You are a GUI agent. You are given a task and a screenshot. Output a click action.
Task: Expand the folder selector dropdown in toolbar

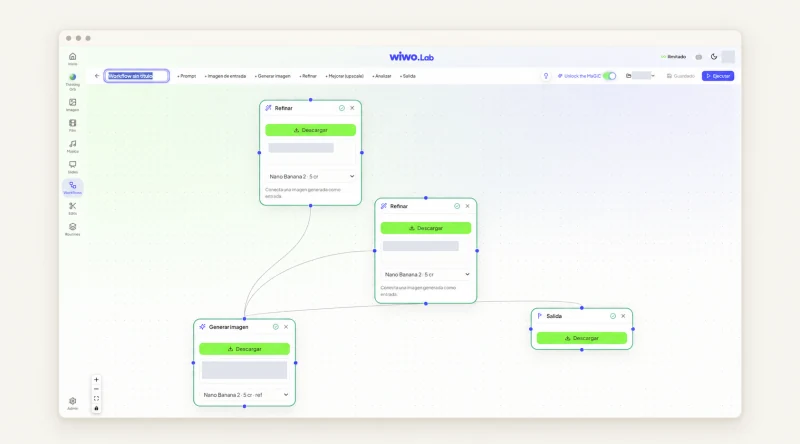(640, 76)
